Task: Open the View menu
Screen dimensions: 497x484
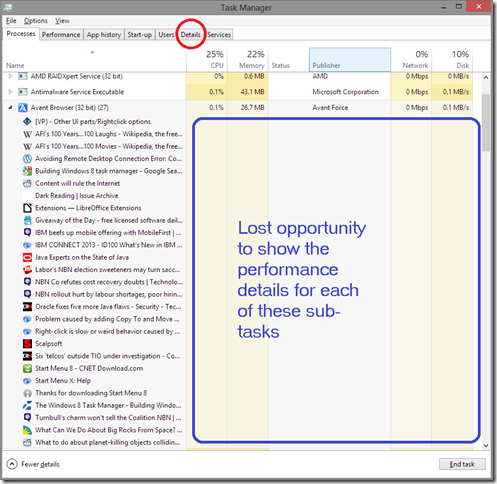Action: pos(62,21)
